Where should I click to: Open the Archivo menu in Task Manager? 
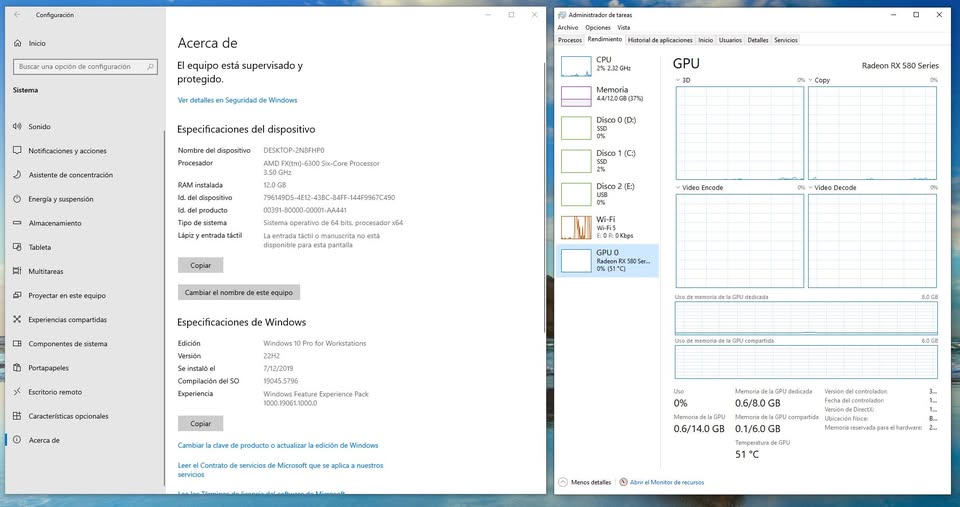[x=568, y=28]
